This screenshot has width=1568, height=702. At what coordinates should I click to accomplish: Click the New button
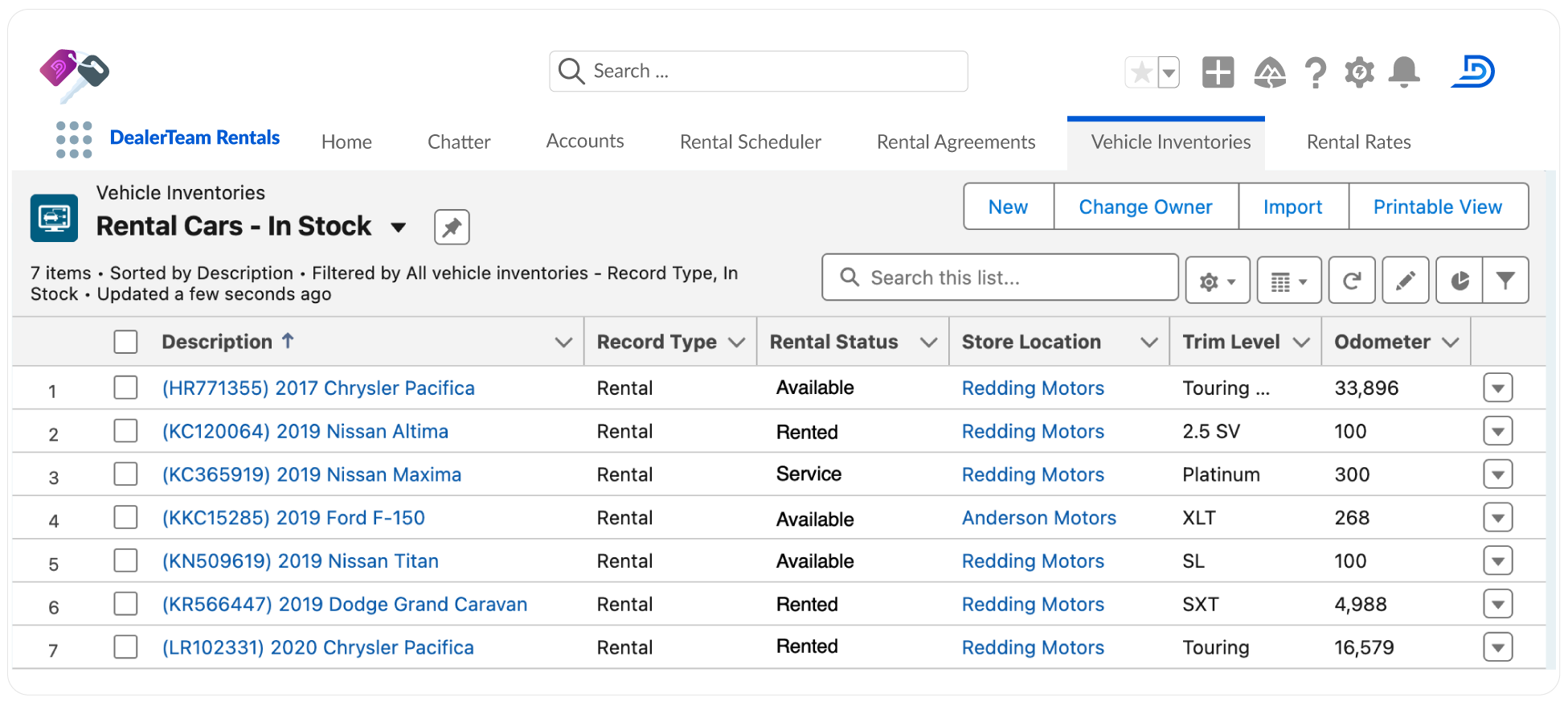(1009, 207)
